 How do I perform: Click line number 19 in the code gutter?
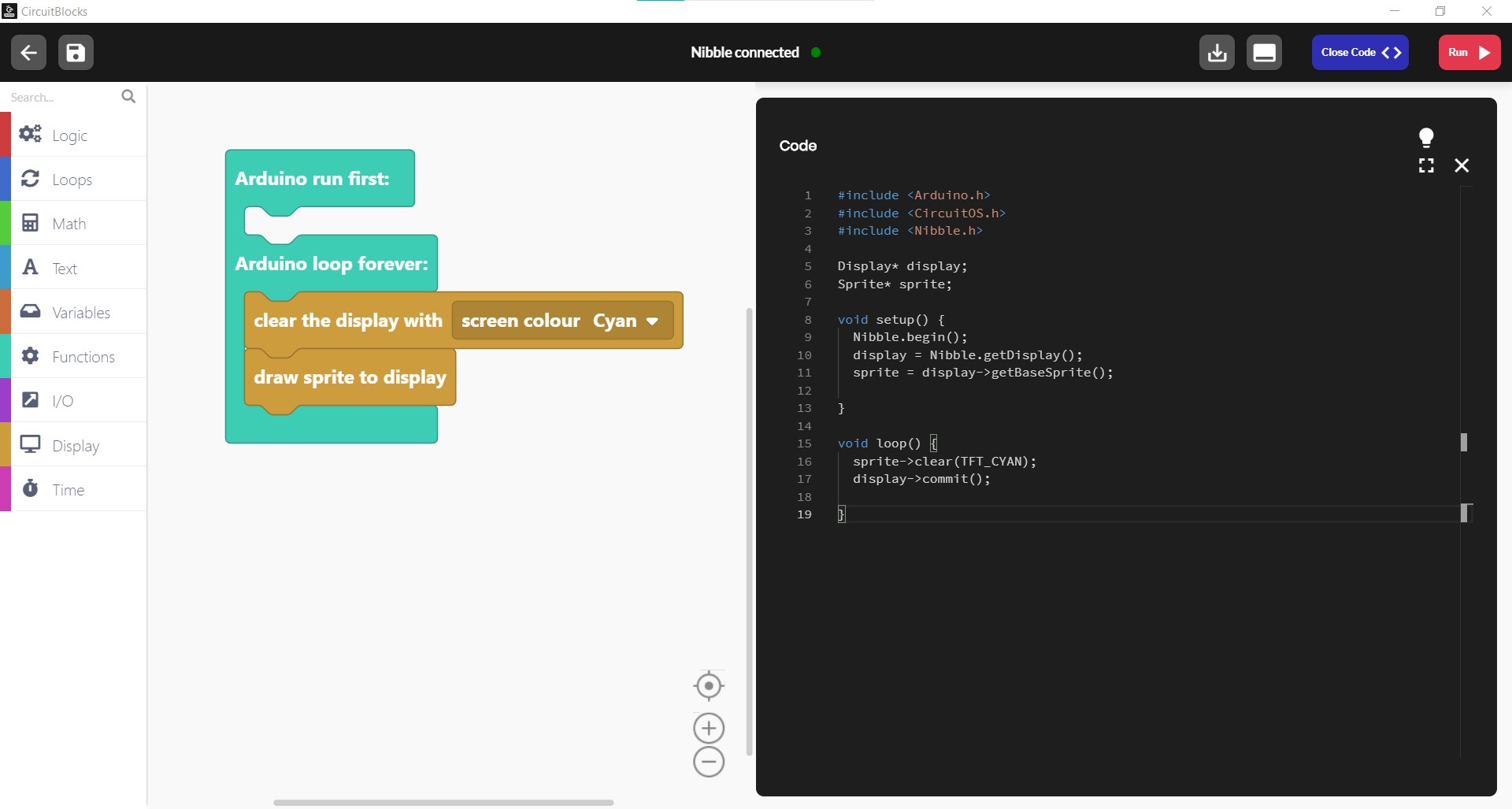click(x=804, y=514)
